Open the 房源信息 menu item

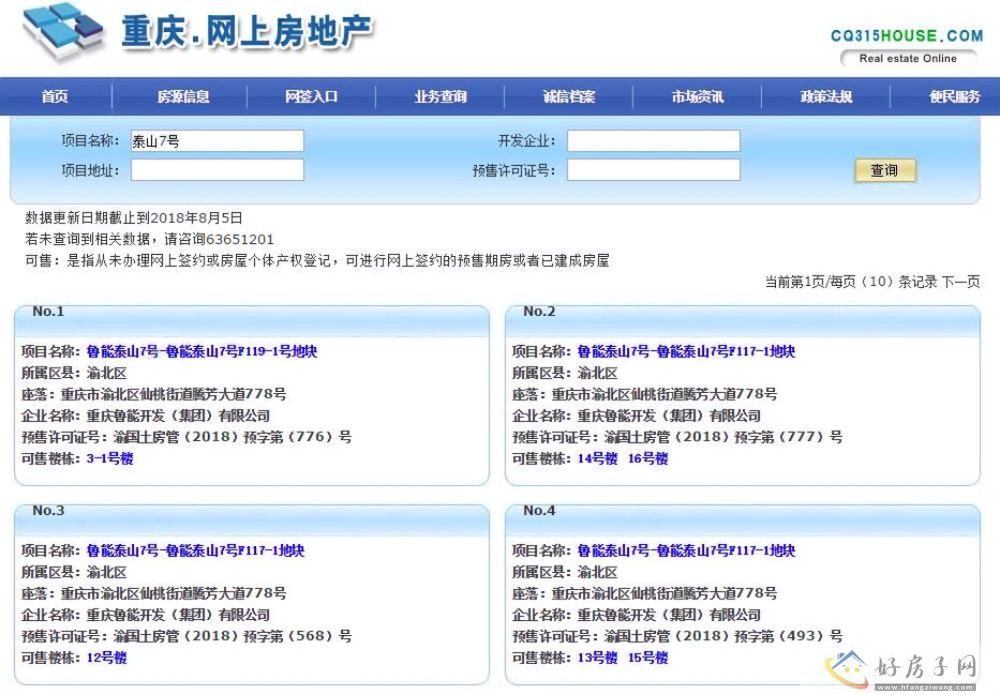point(183,97)
